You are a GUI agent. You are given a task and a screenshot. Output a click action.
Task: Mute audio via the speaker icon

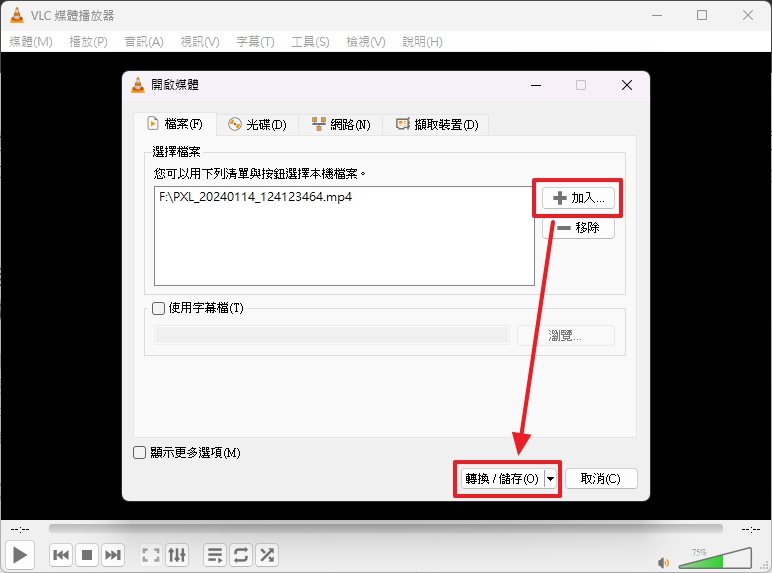coord(664,561)
